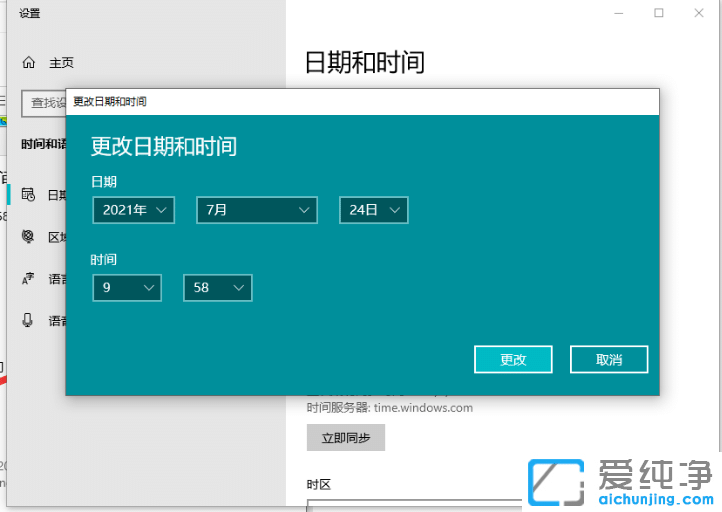Select the Speech microphone icon in sidebar
The width and height of the screenshot is (722, 512).
tap(29, 321)
